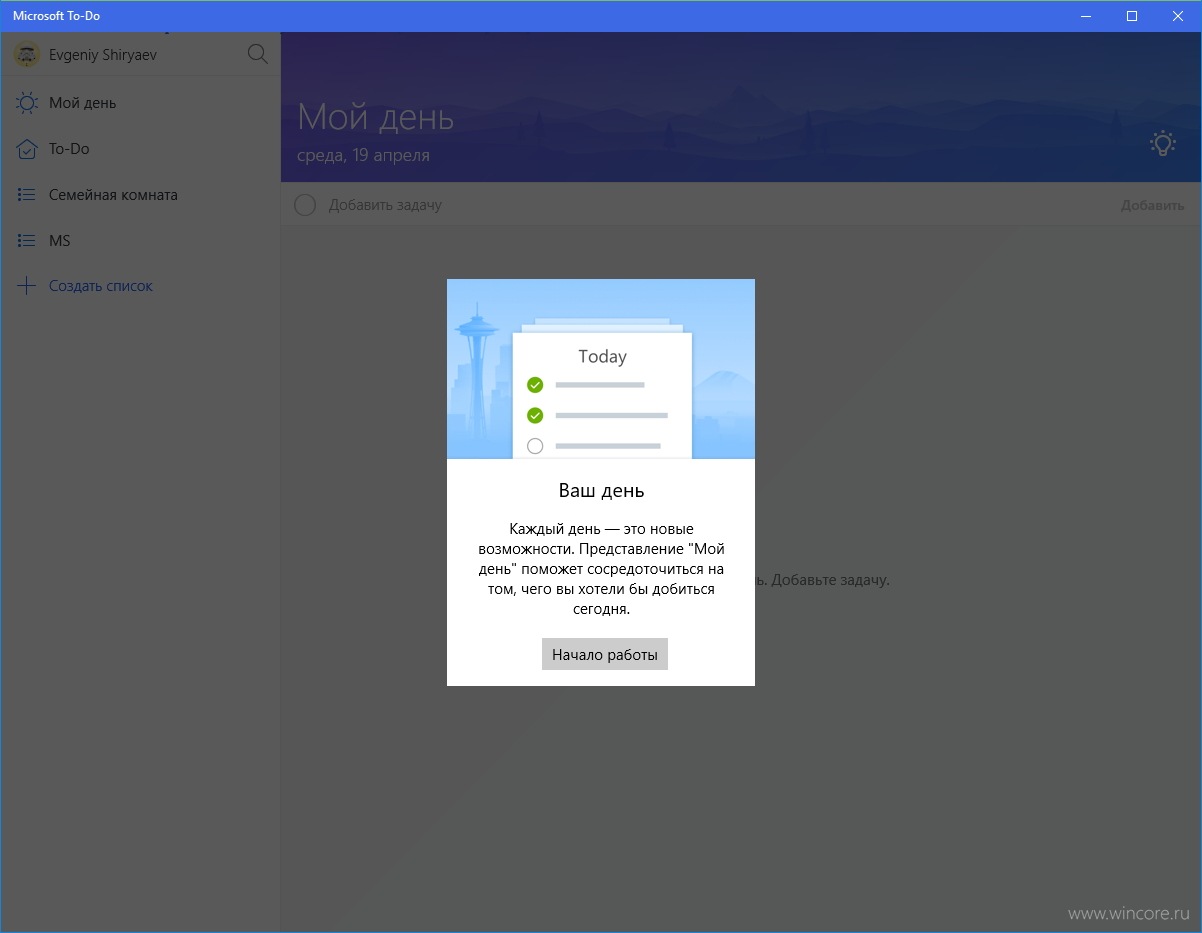Open suggestions via the lightbulb icon

pyautogui.click(x=1161, y=144)
